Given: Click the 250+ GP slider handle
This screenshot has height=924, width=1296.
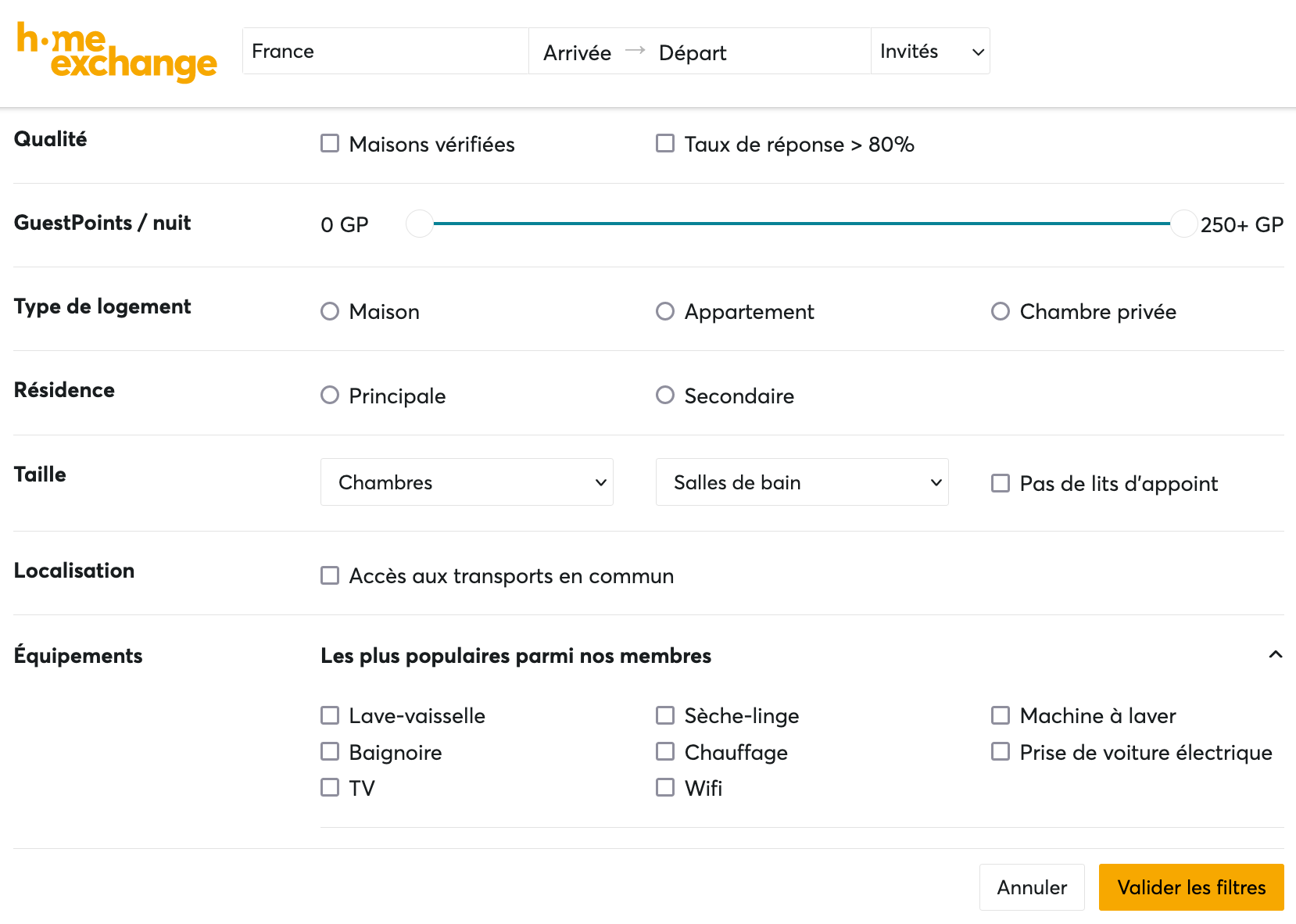Looking at the screenshot, I should pos(1183,224).
